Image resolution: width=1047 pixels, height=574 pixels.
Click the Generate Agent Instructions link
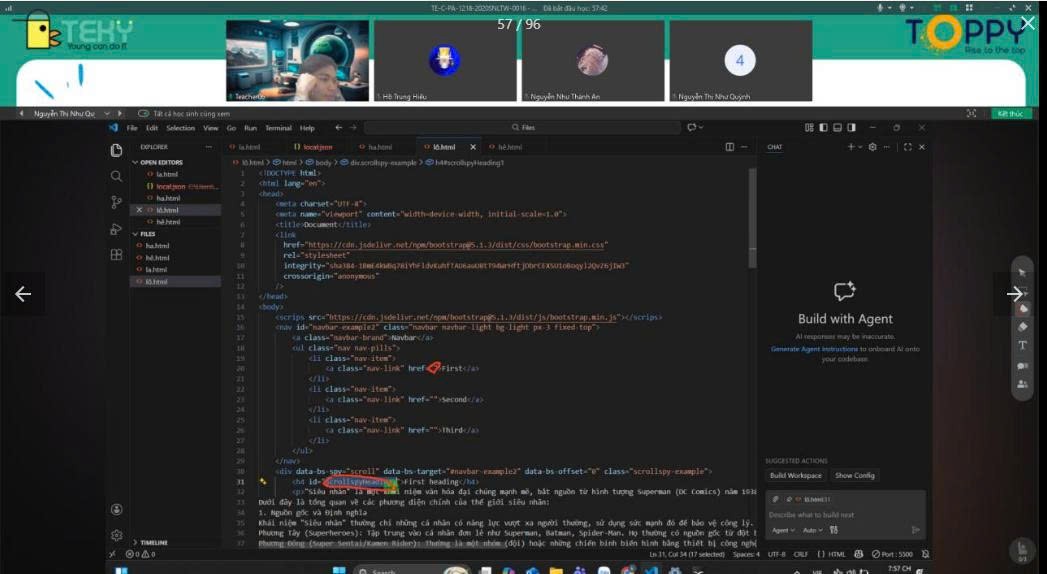click(814, 349)
